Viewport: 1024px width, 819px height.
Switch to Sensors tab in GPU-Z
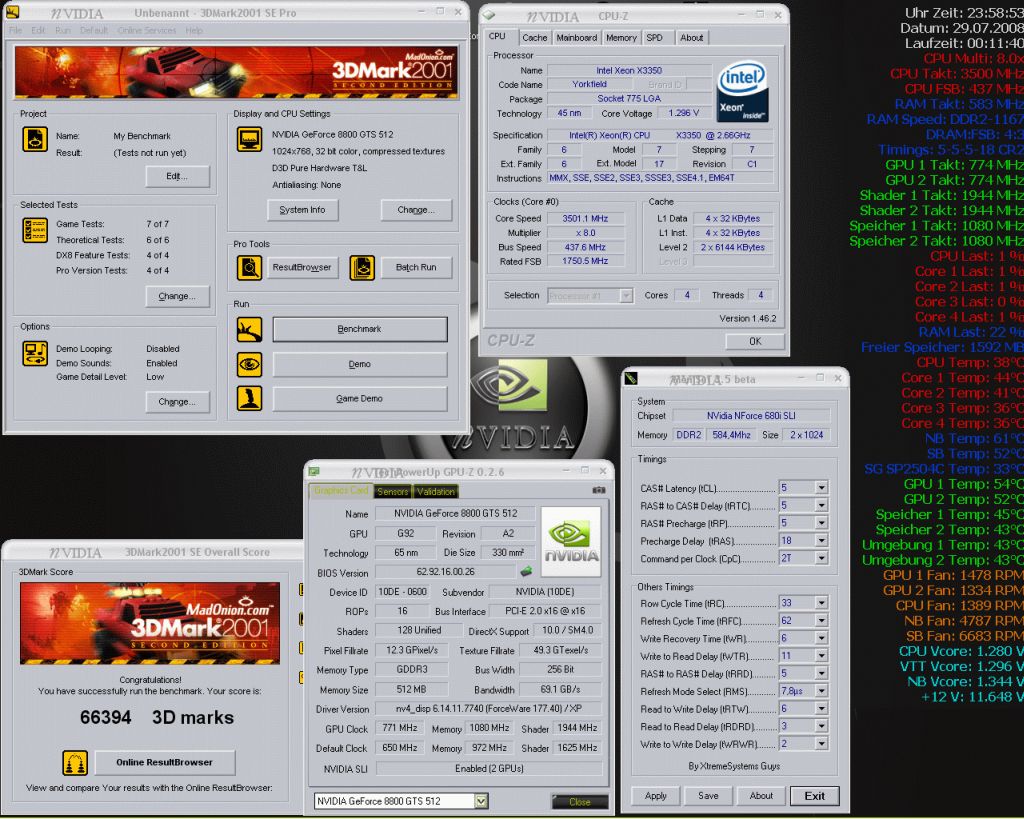(x=392, y=491)
